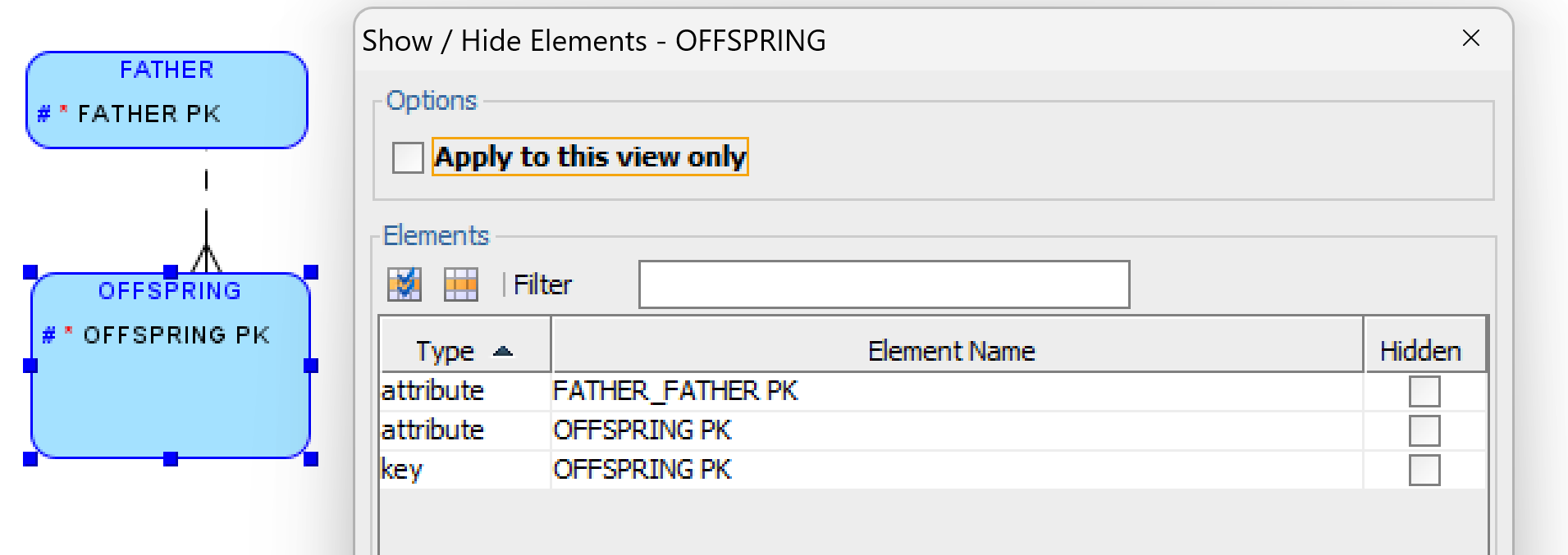Select the FATHER_FATHER PK attribute row
1568x555 pixels.
[x=675, y=391]
